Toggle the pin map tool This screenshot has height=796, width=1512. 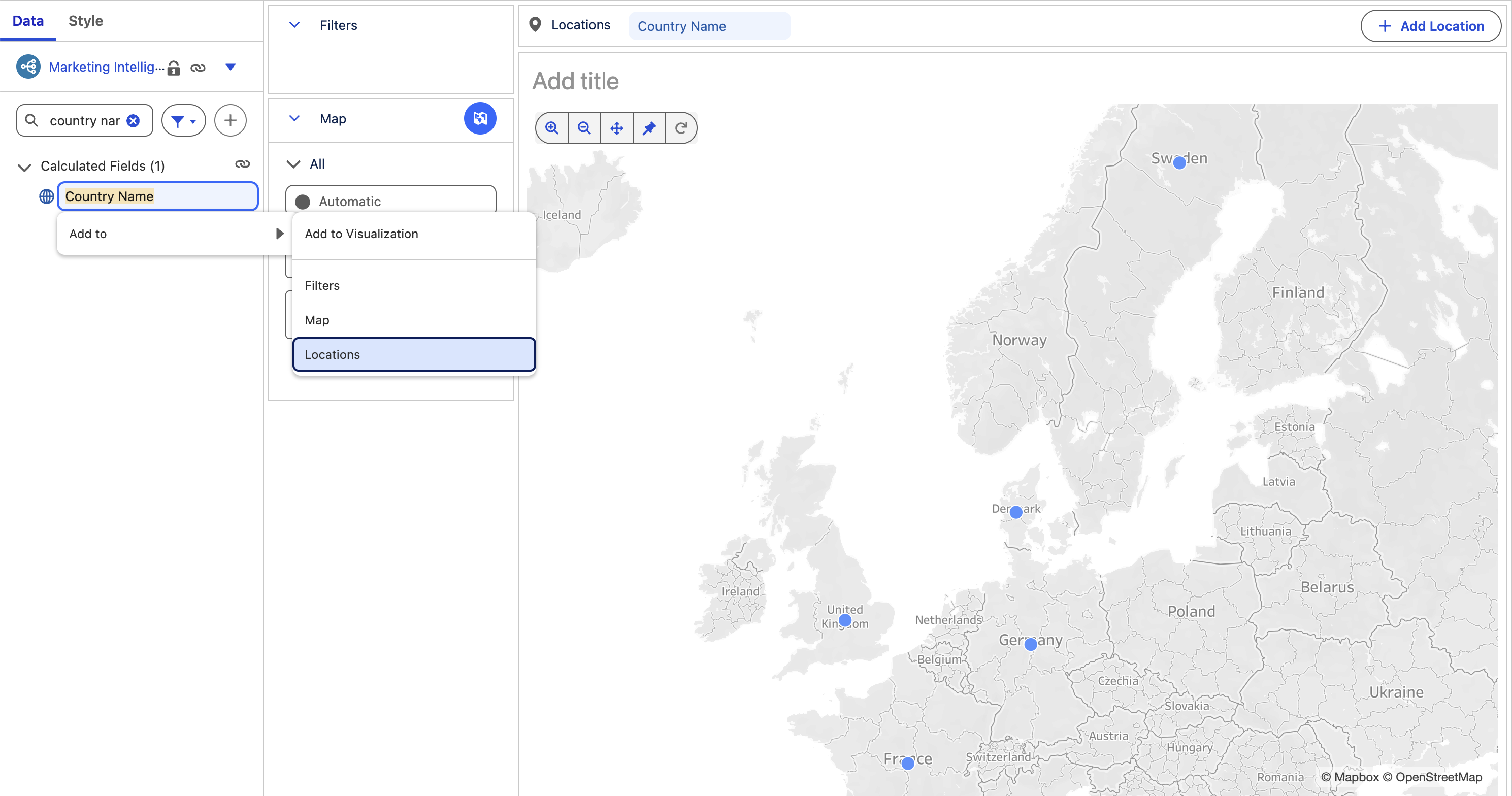click(x=649, y=128)
